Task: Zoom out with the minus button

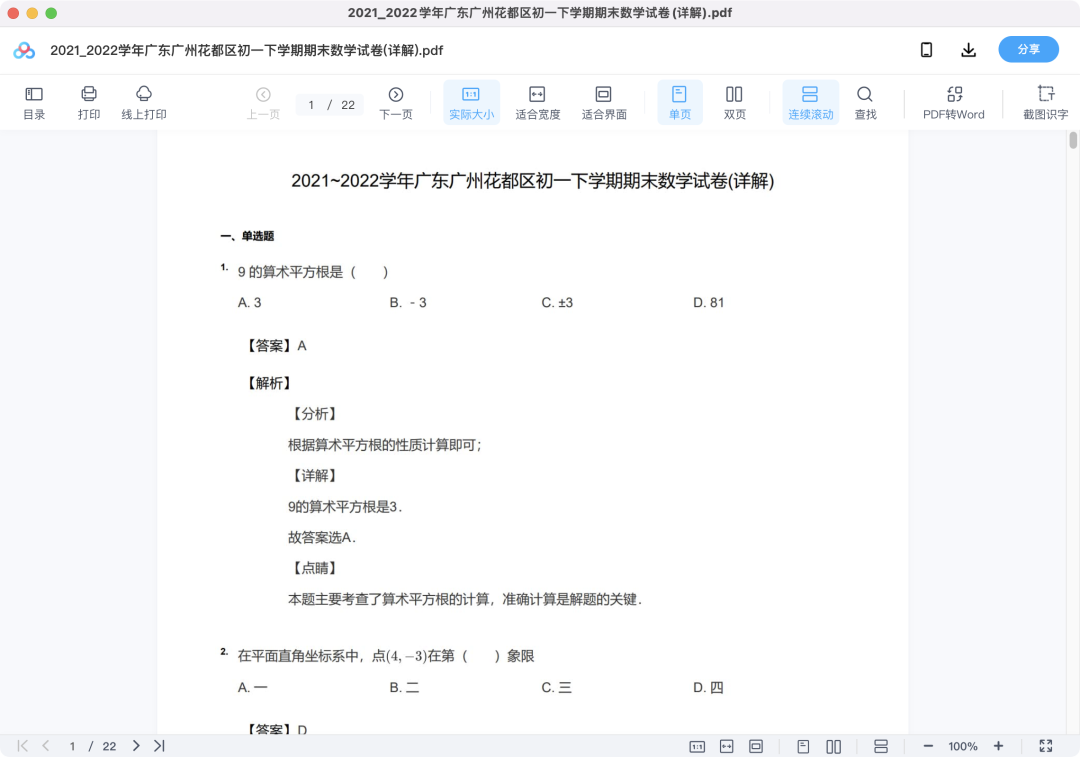Action: [928, 746]
